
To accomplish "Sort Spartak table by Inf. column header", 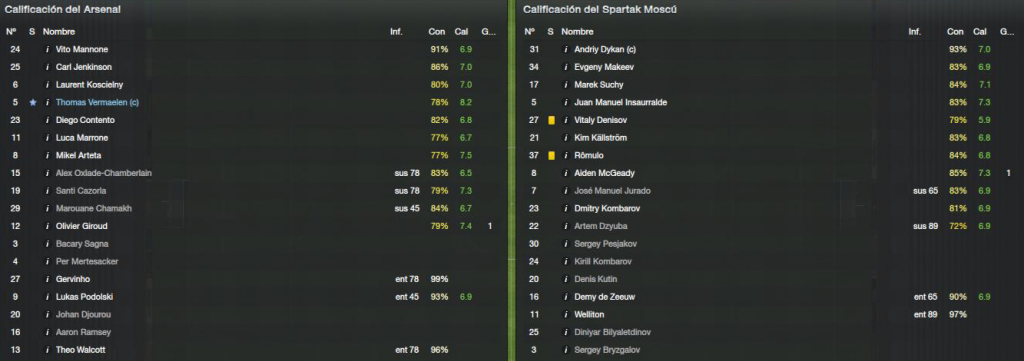I will [x=915, y=31].
